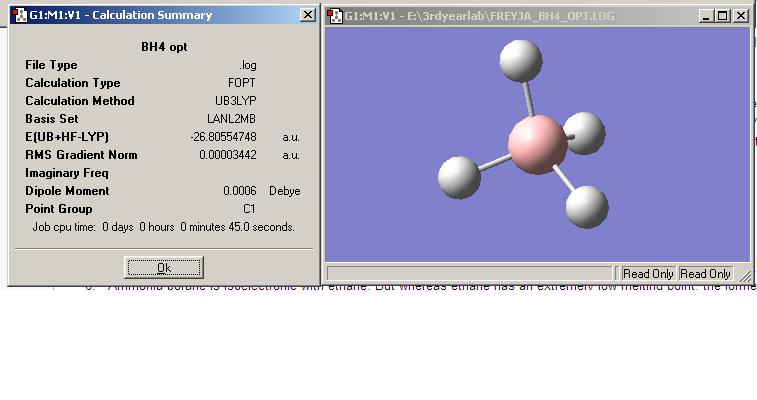This screenshot has height=400, width=757.
Task: Select the left hydrogen atom
Action: point(459,177)
